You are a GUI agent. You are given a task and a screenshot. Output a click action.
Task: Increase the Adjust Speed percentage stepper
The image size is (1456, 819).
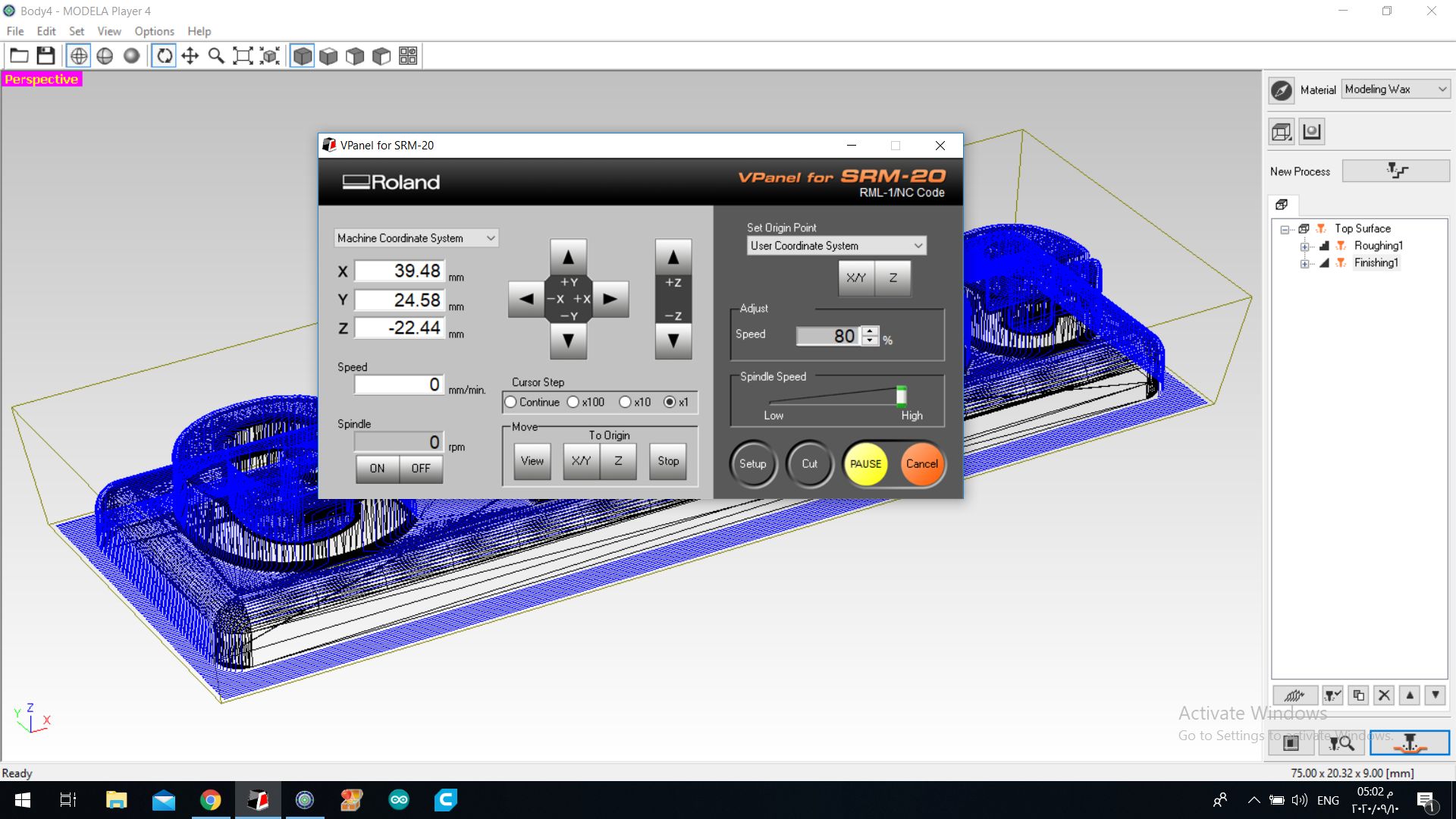[x=871, y=331]
